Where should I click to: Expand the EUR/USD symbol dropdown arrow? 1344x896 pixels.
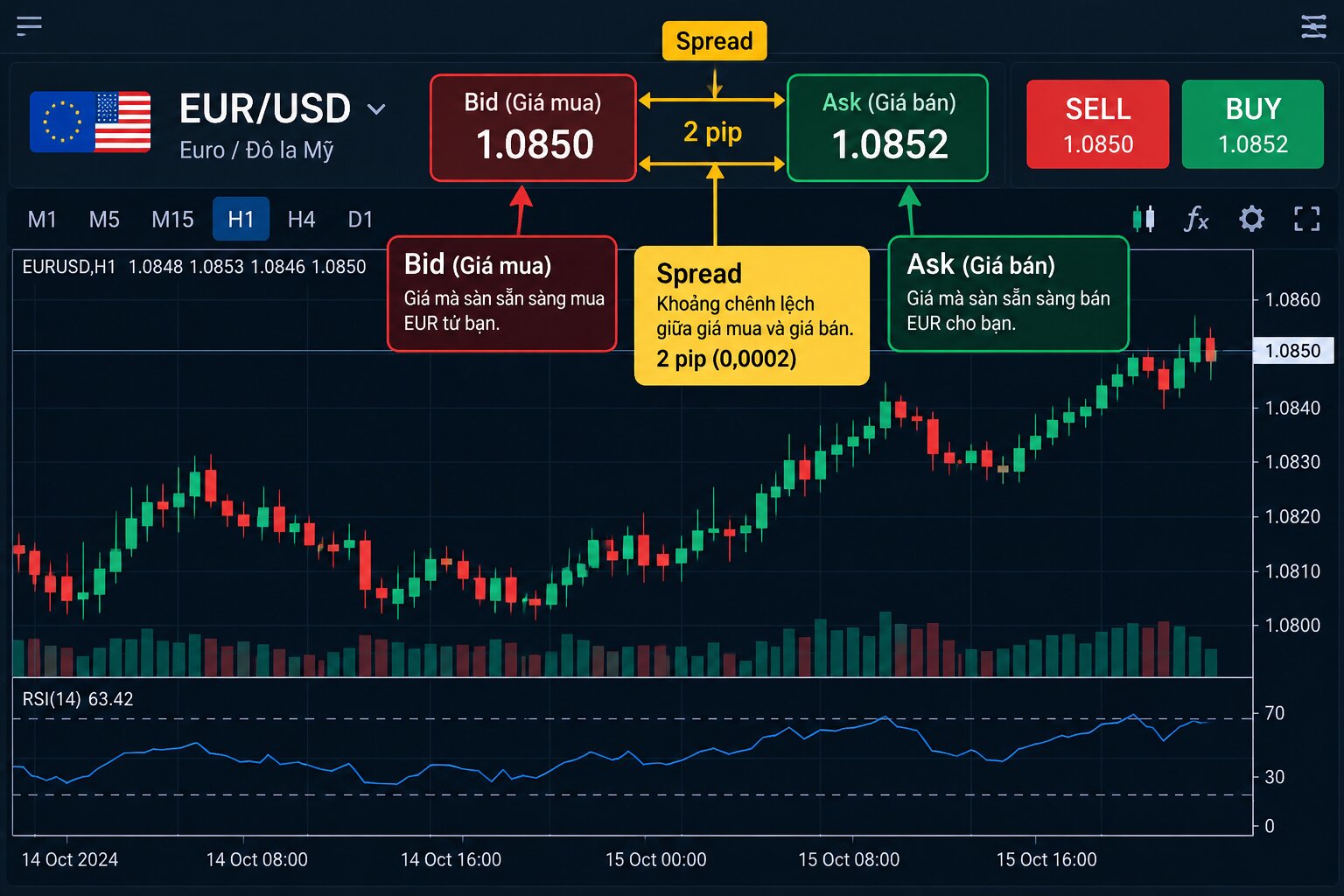tap(376, 109)
